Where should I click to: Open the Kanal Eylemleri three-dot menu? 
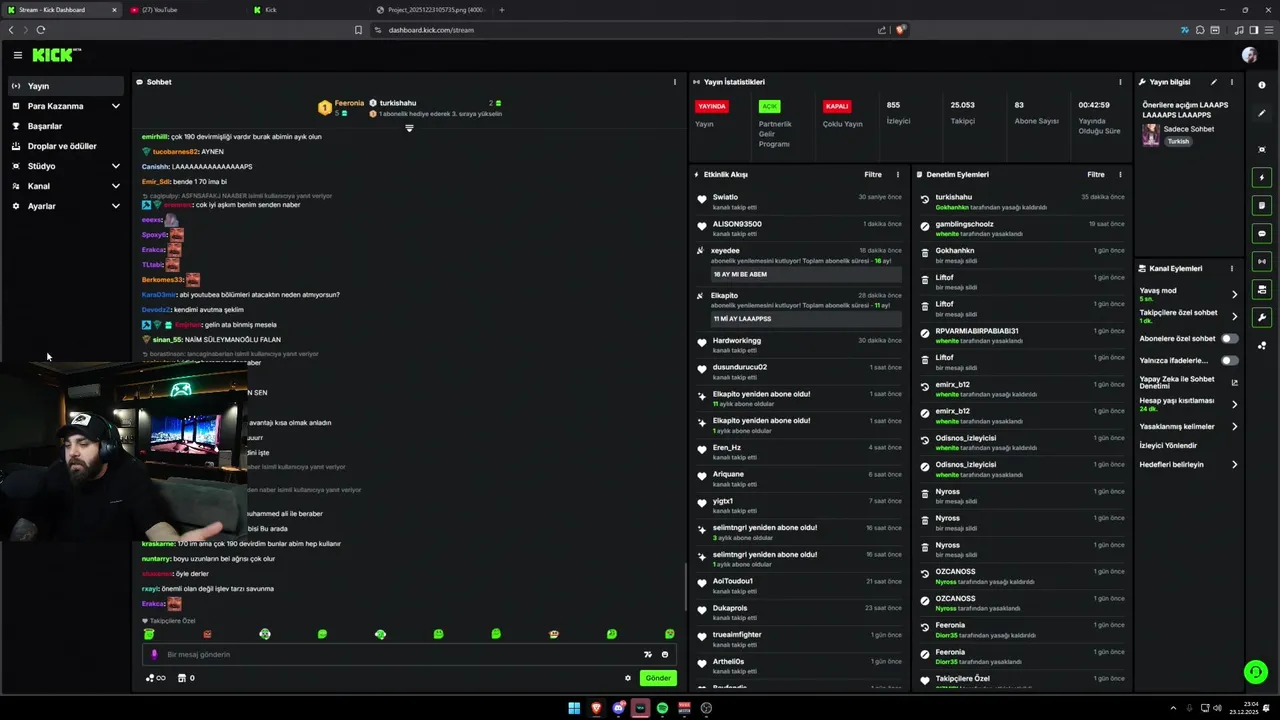tap(1232, 268)
